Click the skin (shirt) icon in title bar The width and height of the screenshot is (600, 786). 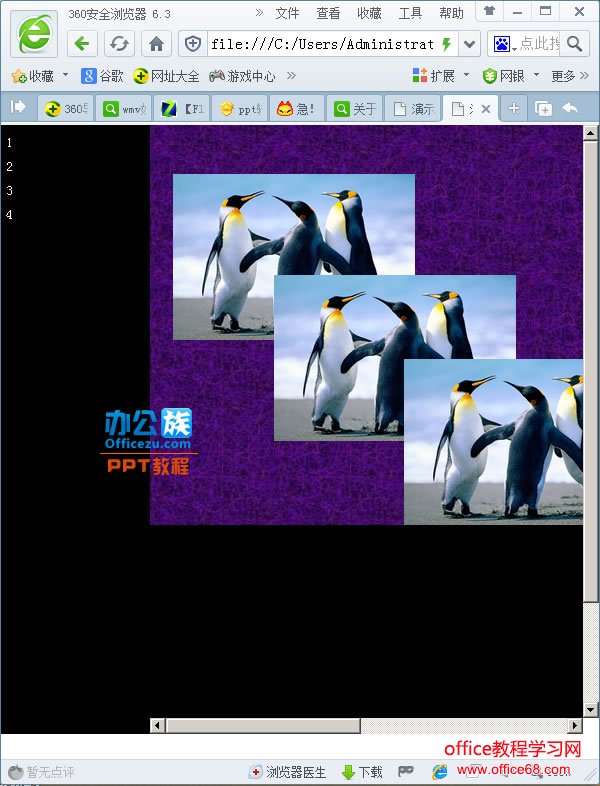(489, 11)
